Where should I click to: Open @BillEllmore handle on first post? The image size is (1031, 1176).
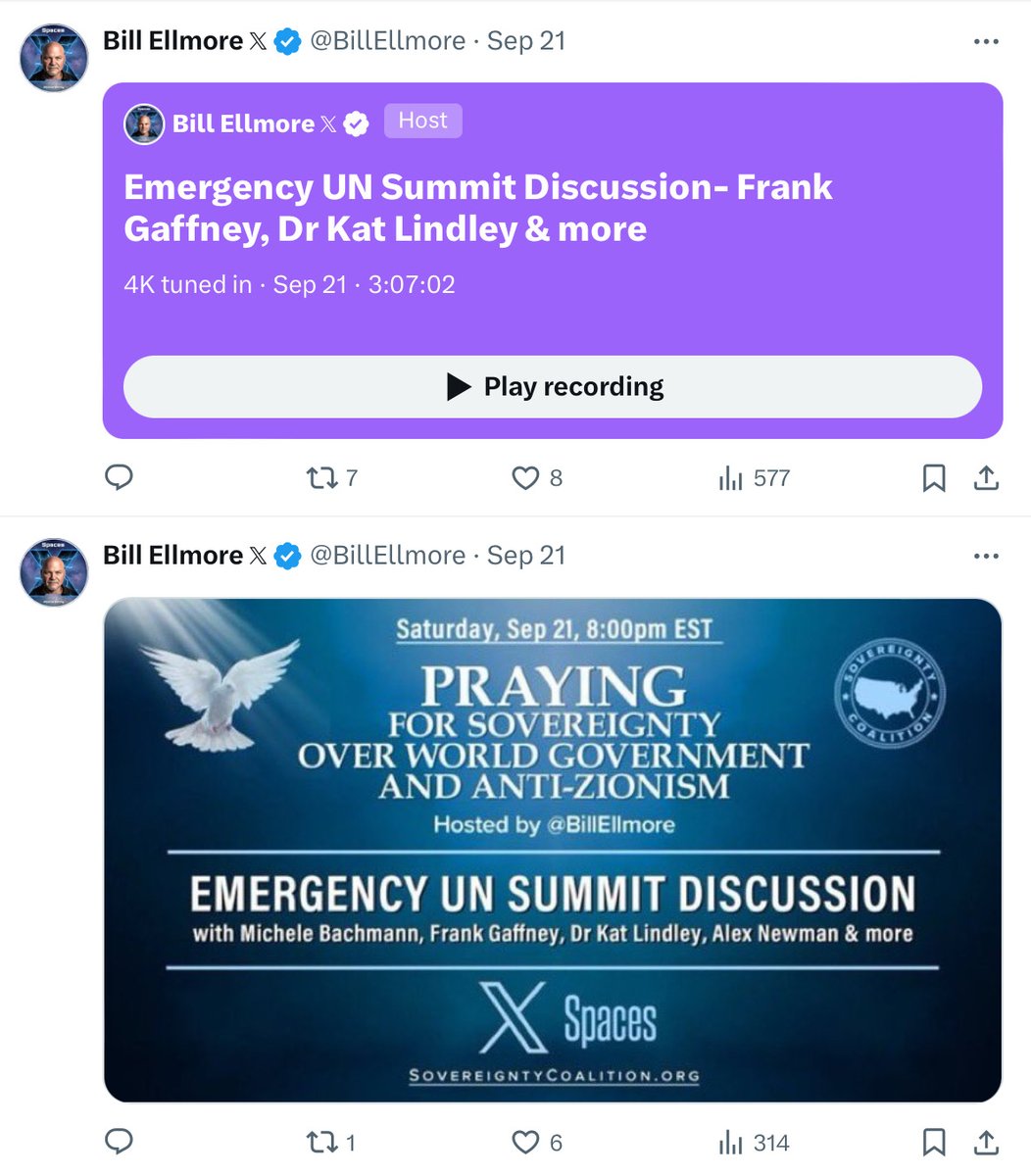point(387,41)
